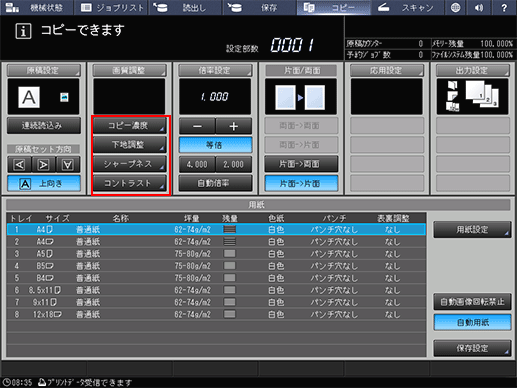Switch to the ジョブリスト tab

[111, 7]
